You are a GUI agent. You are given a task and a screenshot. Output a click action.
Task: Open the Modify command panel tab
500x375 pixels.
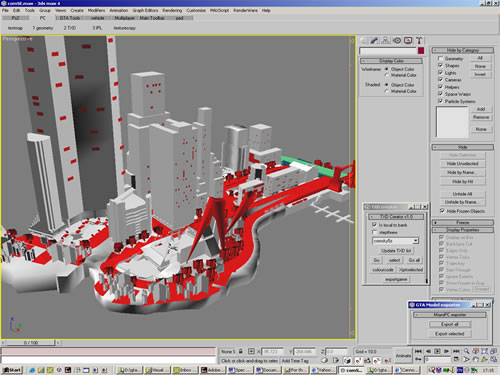pos(374,41)
